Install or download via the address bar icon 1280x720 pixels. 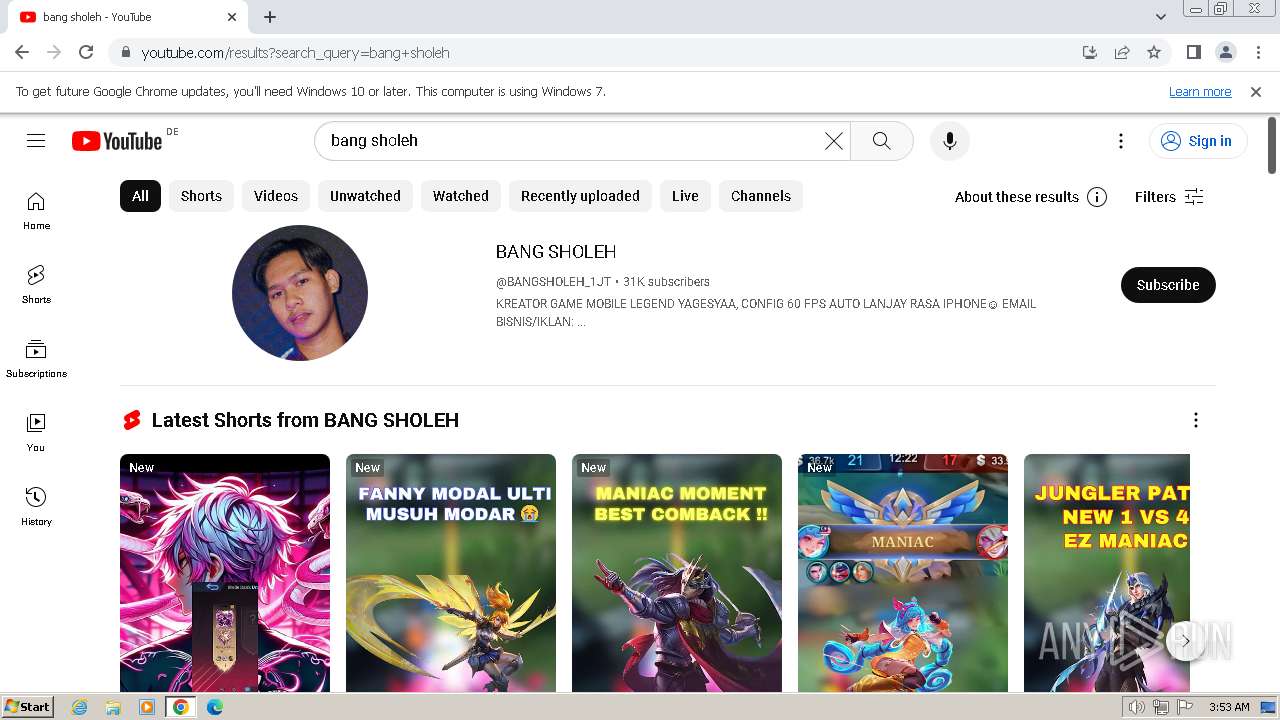click(1090, 52)
